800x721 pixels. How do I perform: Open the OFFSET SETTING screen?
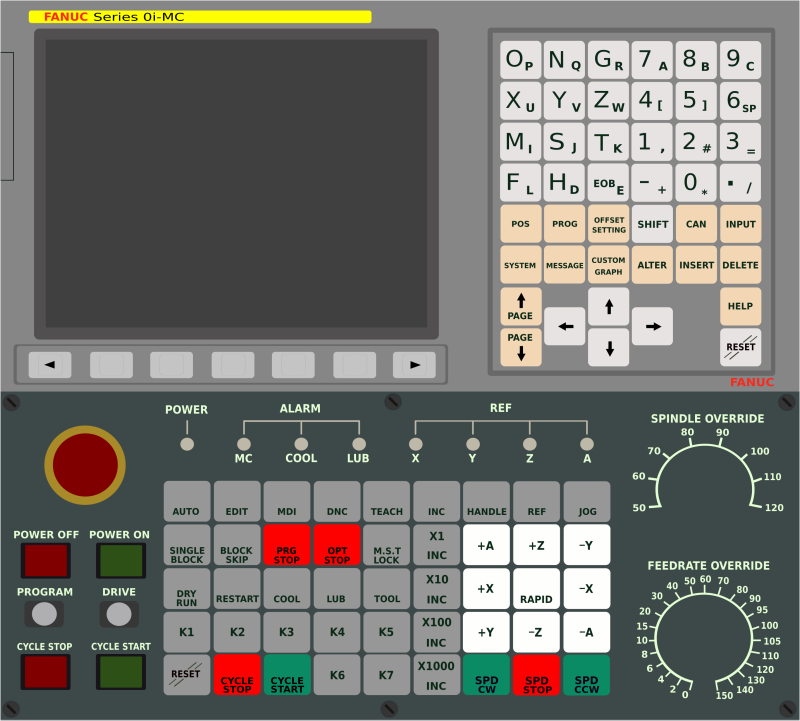tap(609, 224)
